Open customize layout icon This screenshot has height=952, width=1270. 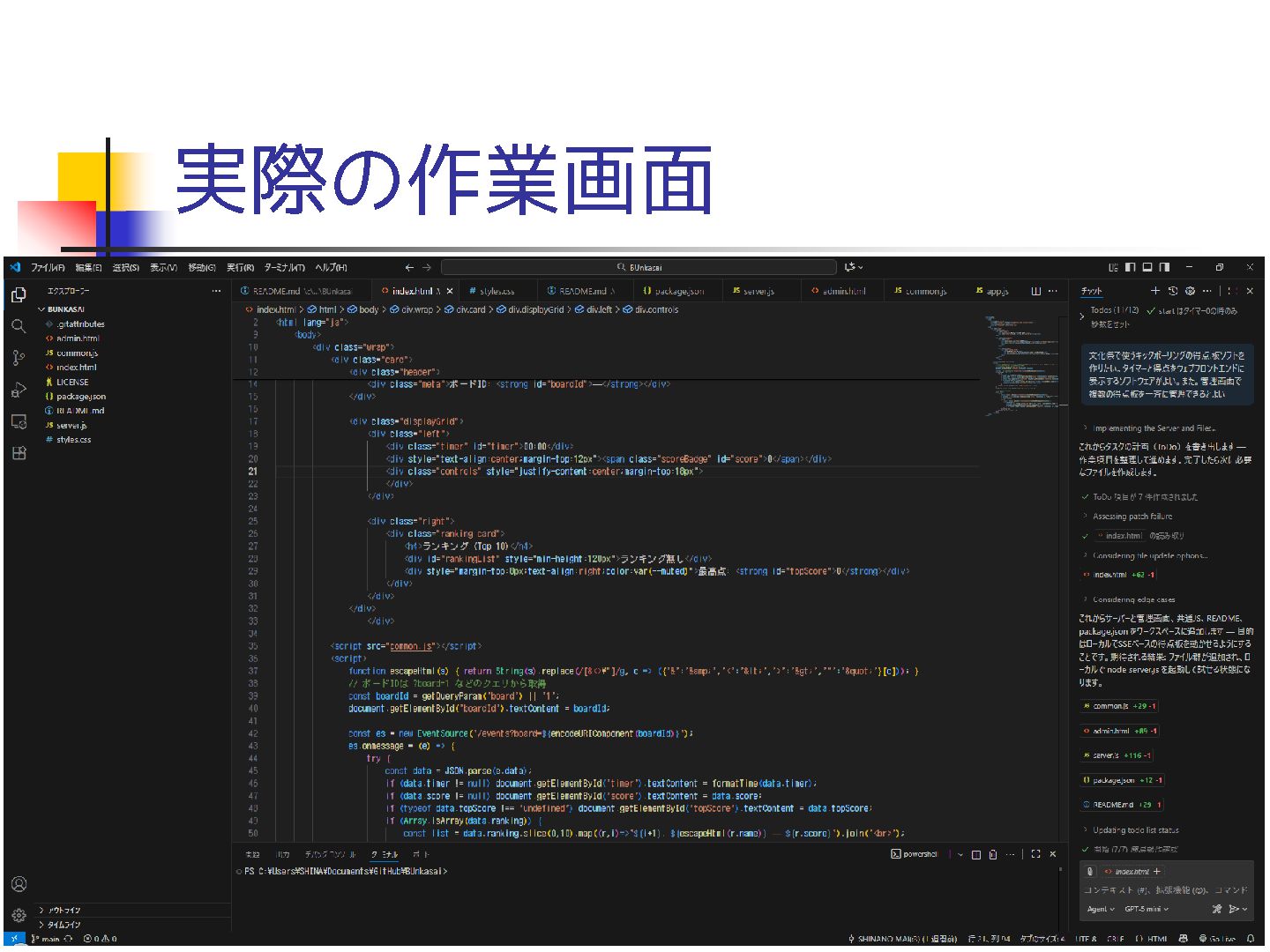coord(1113,267)
